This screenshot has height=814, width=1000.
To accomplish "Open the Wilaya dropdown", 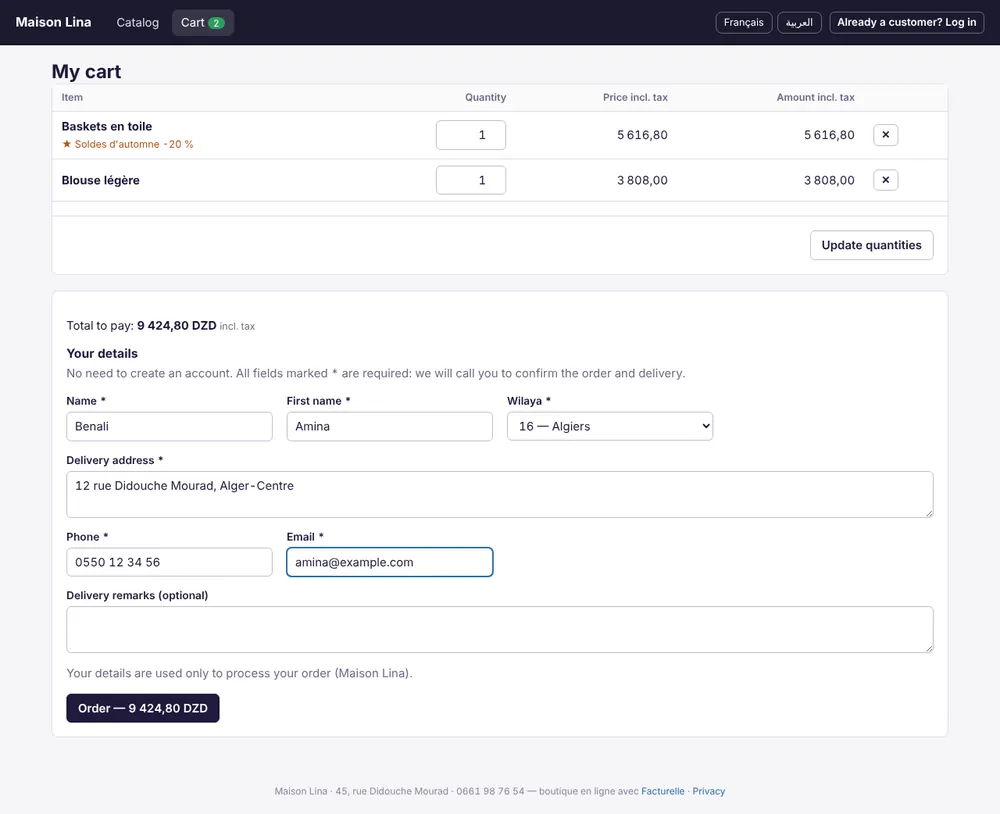I will [610, 426].
